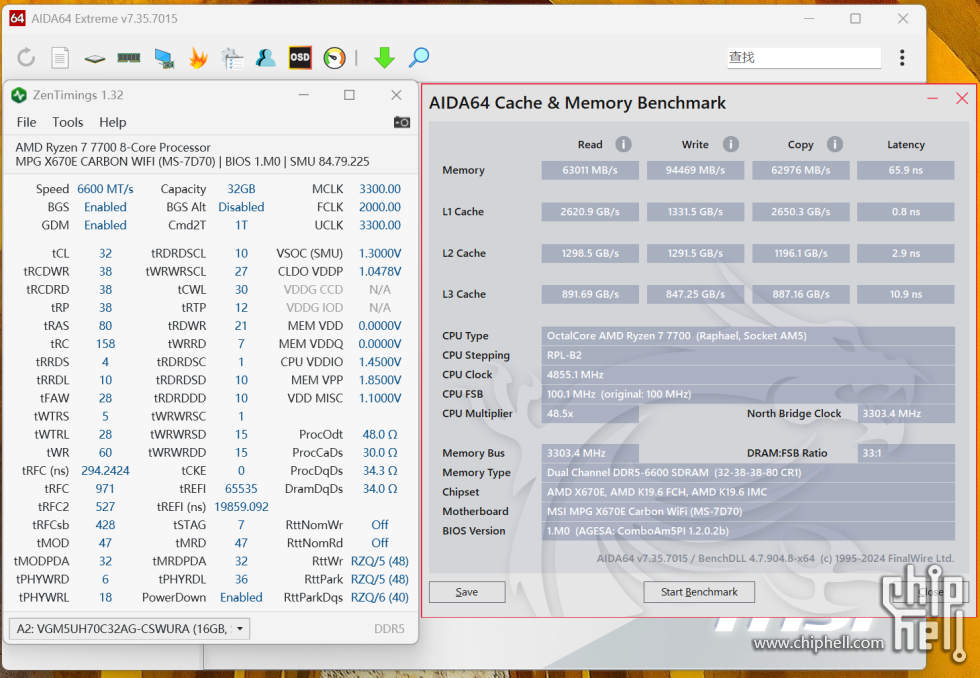Select the tREFI value 65535
Image resolution: width=980 pixels, height=678 pixels.
(x=241, y=489)
